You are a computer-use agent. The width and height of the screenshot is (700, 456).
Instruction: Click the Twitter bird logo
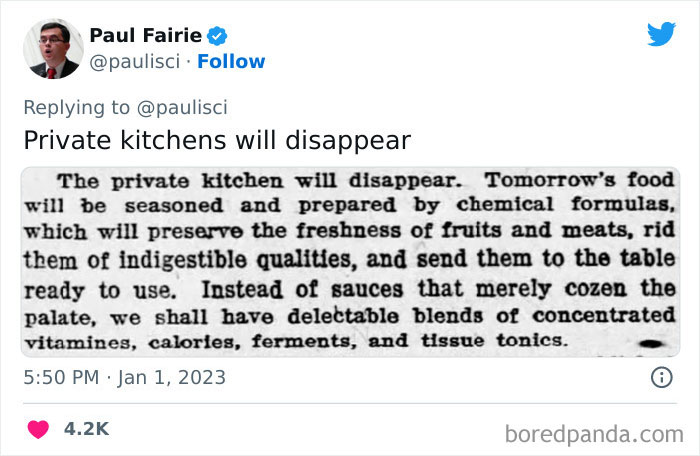(661, 34)
